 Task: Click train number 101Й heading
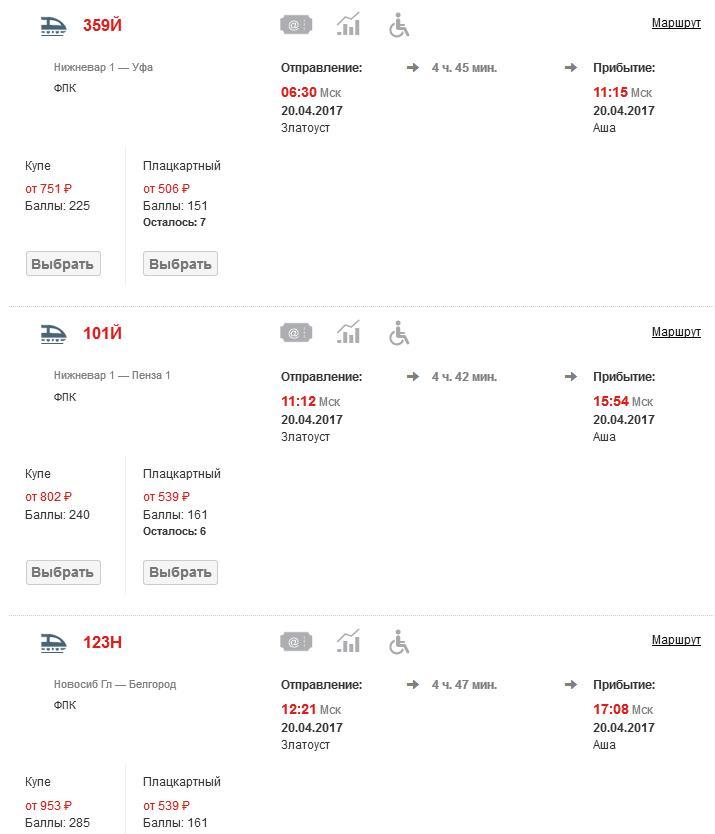click(102, 334)
